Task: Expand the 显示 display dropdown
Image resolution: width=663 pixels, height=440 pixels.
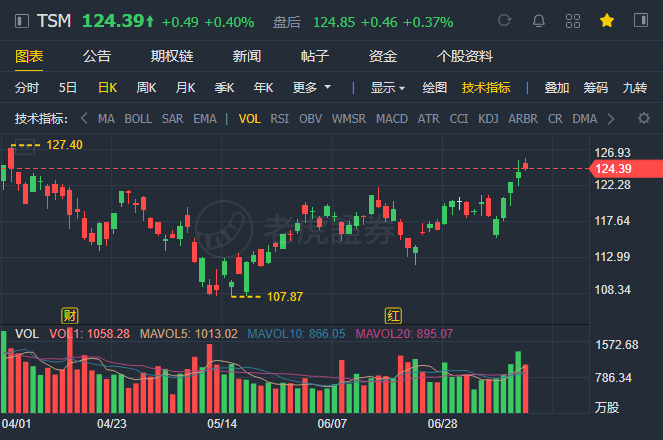Action: tap(388, 88)
